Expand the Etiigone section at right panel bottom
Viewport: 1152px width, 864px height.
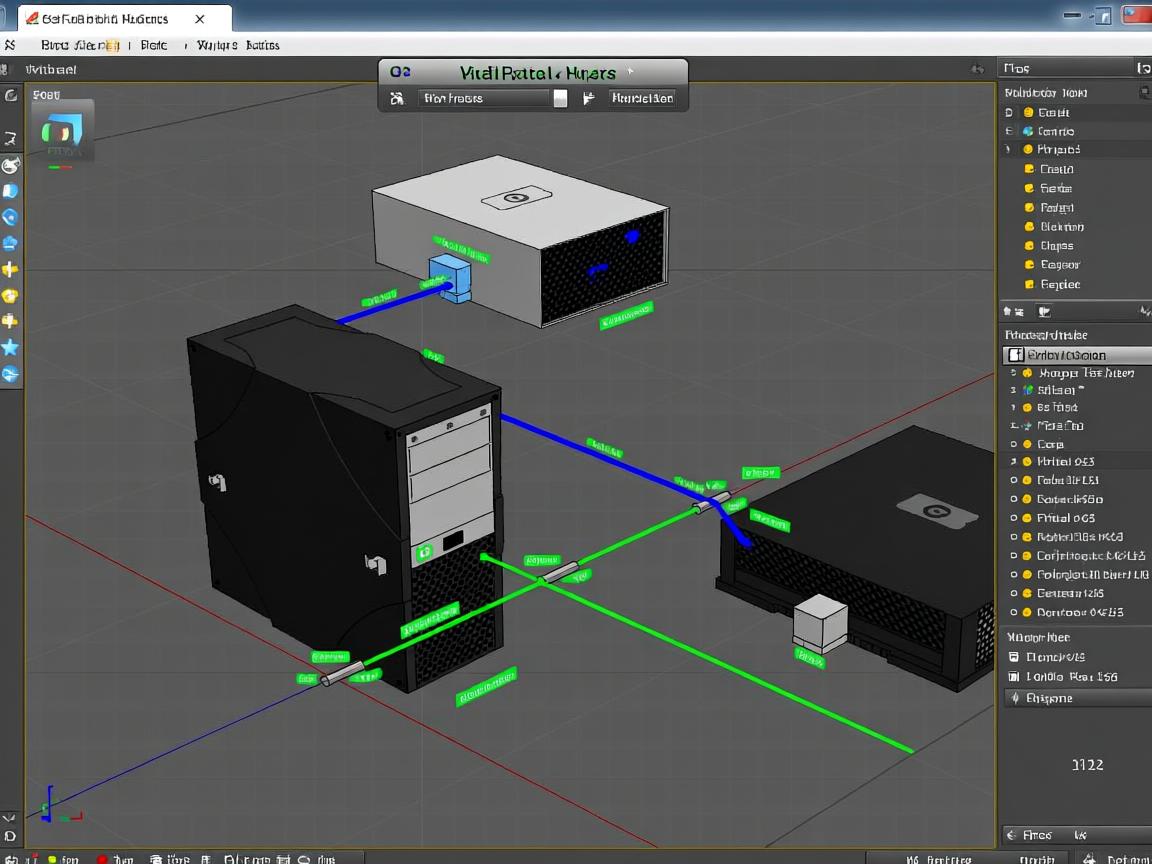click(x=1015, y=698)
